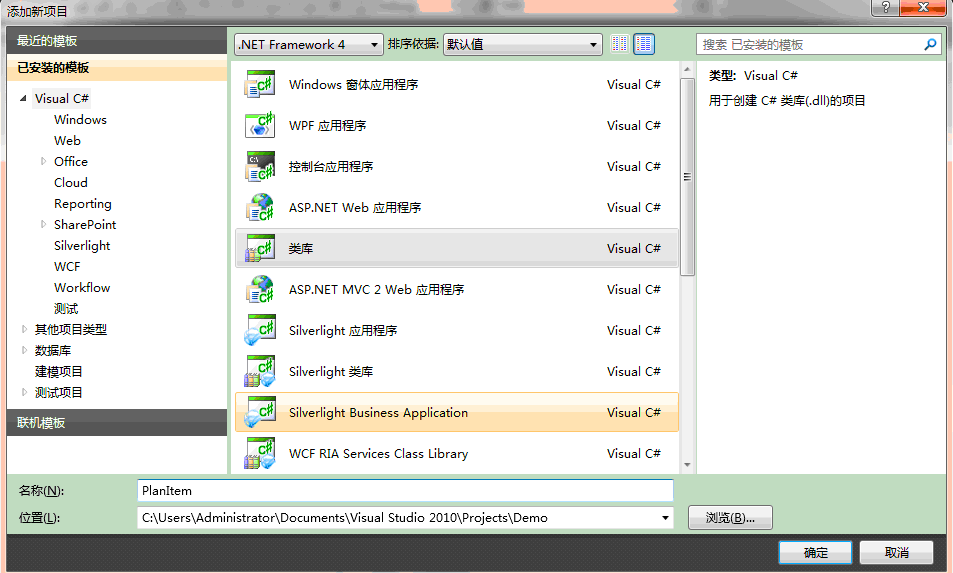Open the 已安装的模板 section

117,67
